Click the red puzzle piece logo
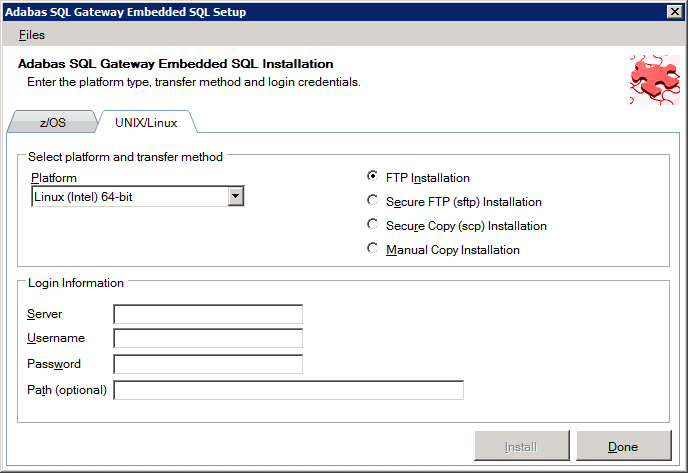This screenshot has height=473, width=688. (655, 79)
